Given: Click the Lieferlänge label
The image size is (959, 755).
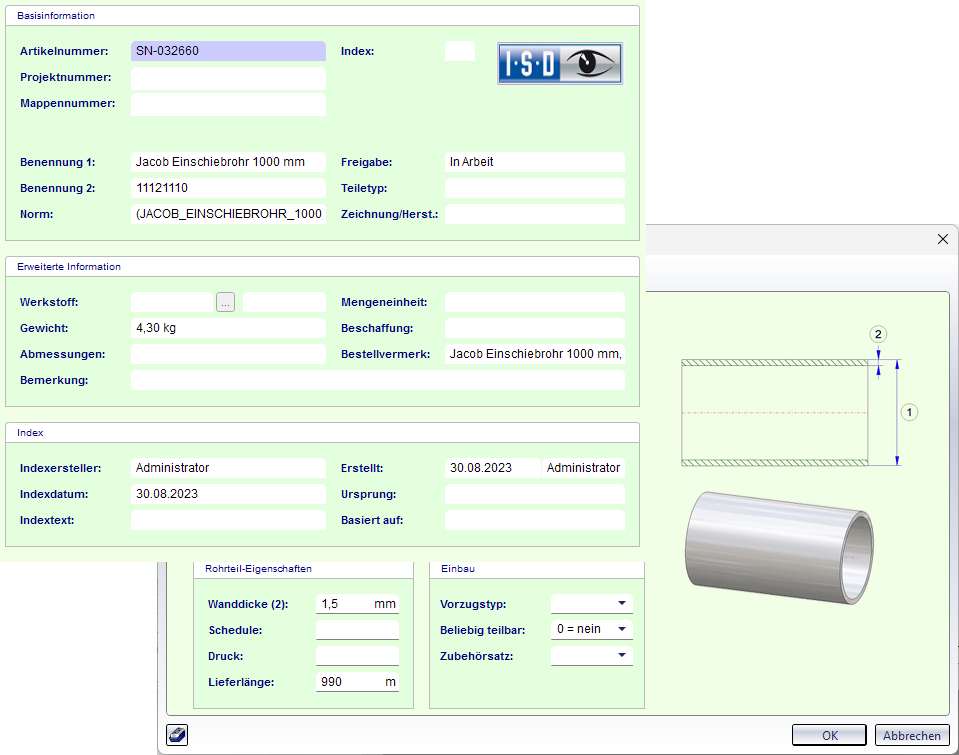Looking at the screenshot, I should [241, 682].
